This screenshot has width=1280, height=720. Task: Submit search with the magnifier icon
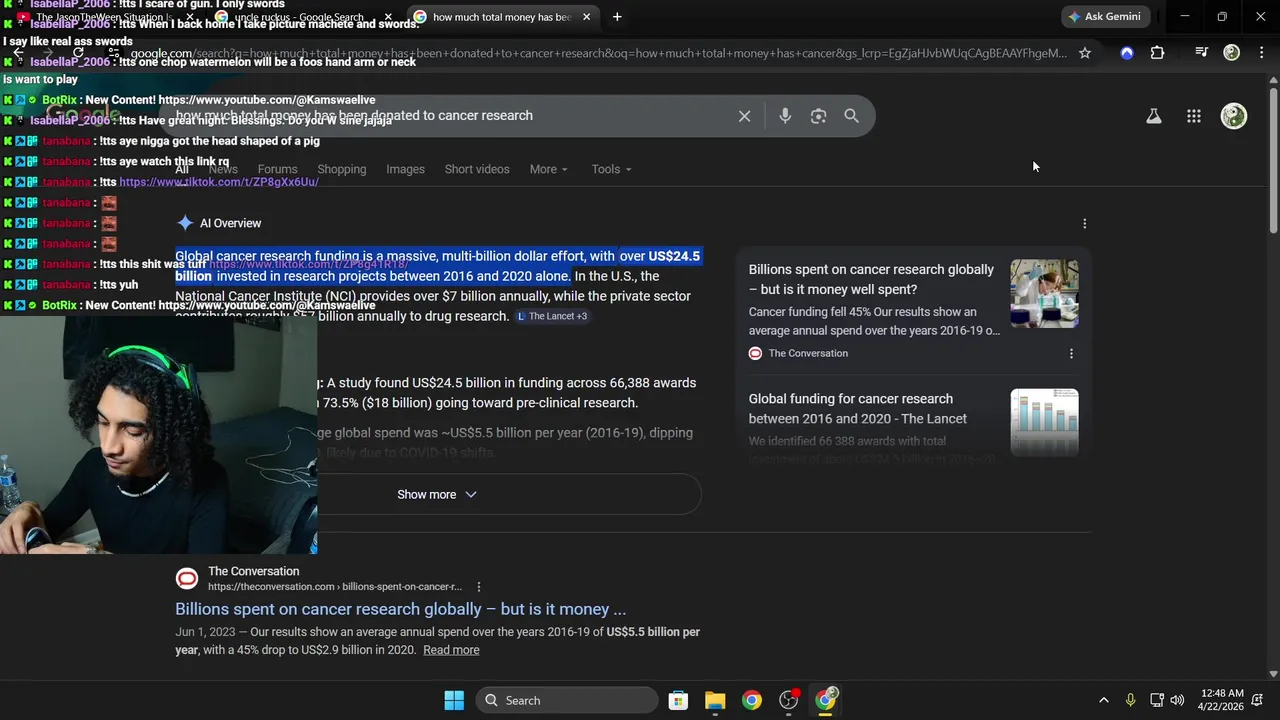pos(851,116)
